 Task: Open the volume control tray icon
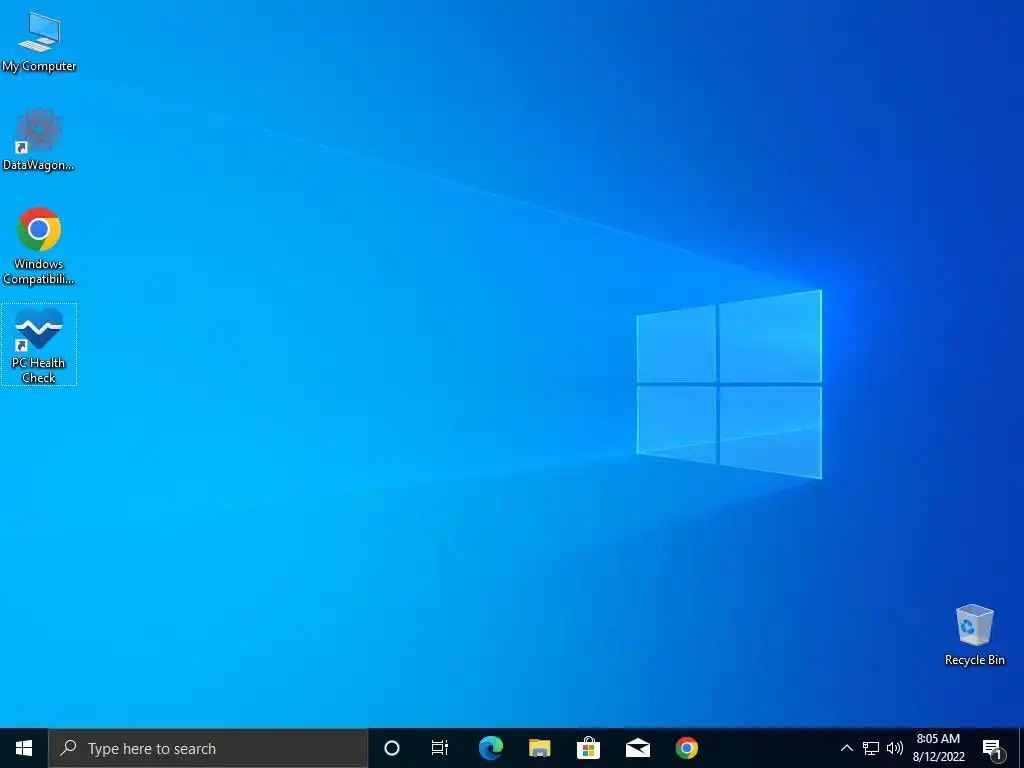895,748
